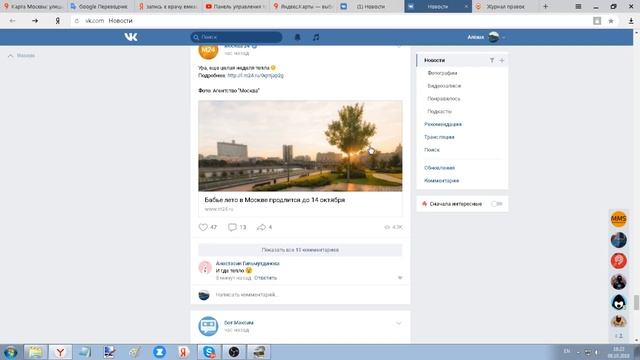Expand the profile dropdown next to Алекс avatar
This screenshot has width=640, height=360.
point(504,38)
